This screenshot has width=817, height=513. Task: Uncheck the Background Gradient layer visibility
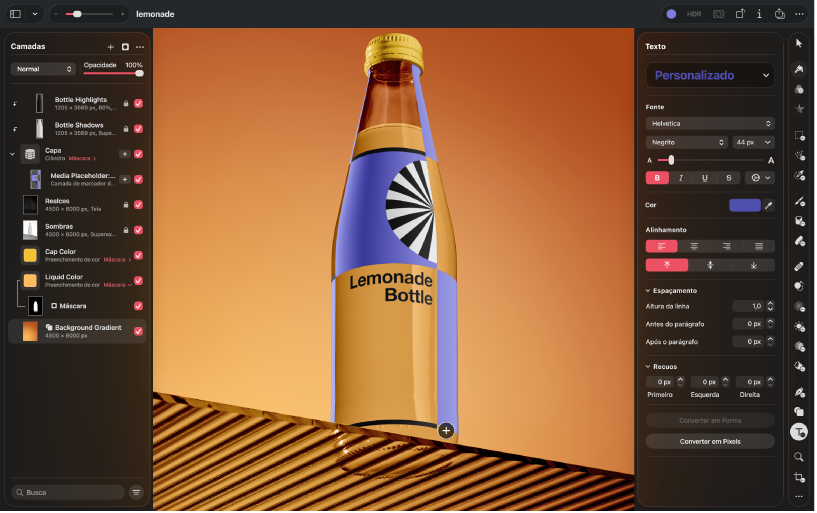pyautogui.click(x=139, y=332)
